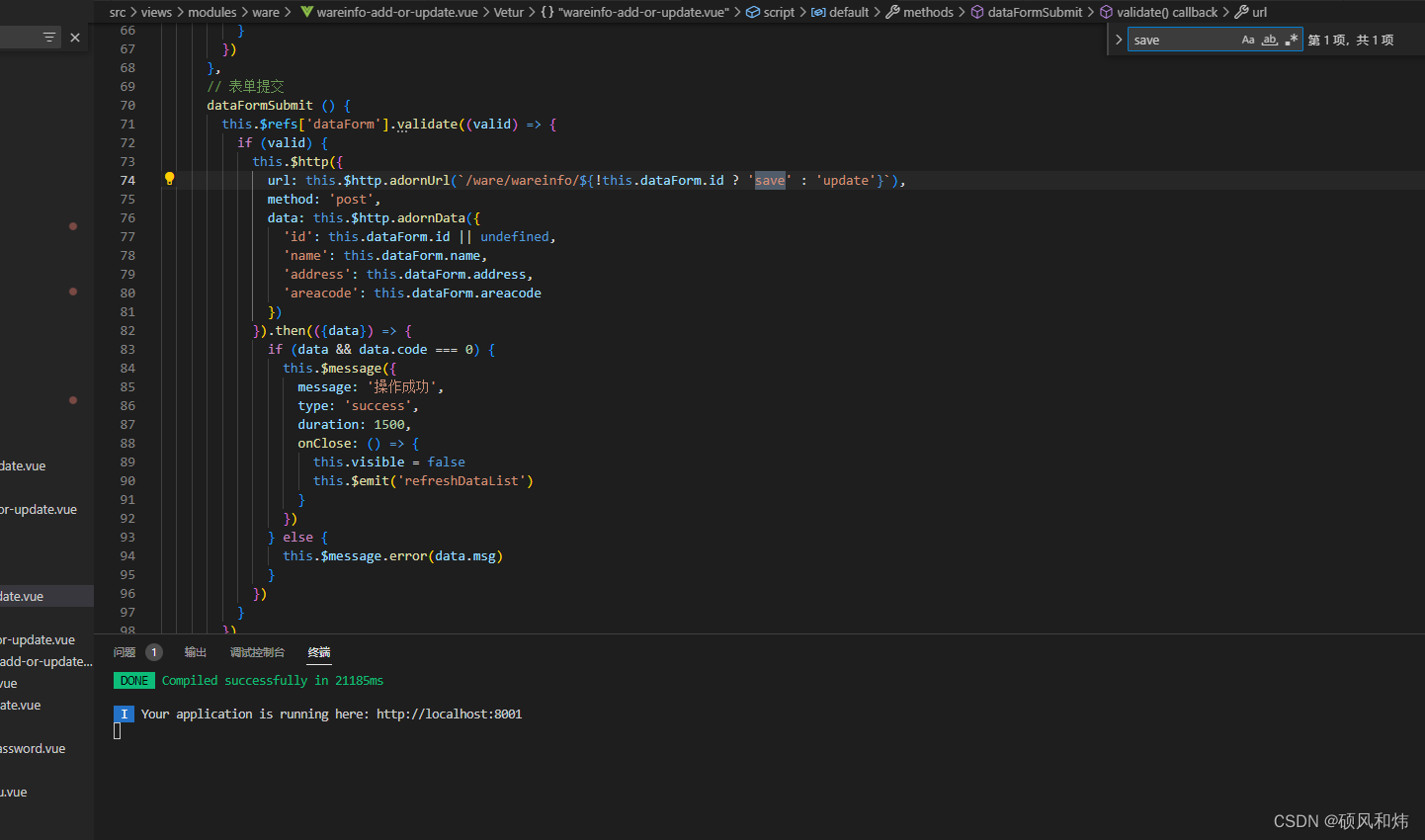Viewport: 1425px width, 840px height.
Task: Open the http://localhost:8001 link in terminal
Action: click(x=449, y=714)
